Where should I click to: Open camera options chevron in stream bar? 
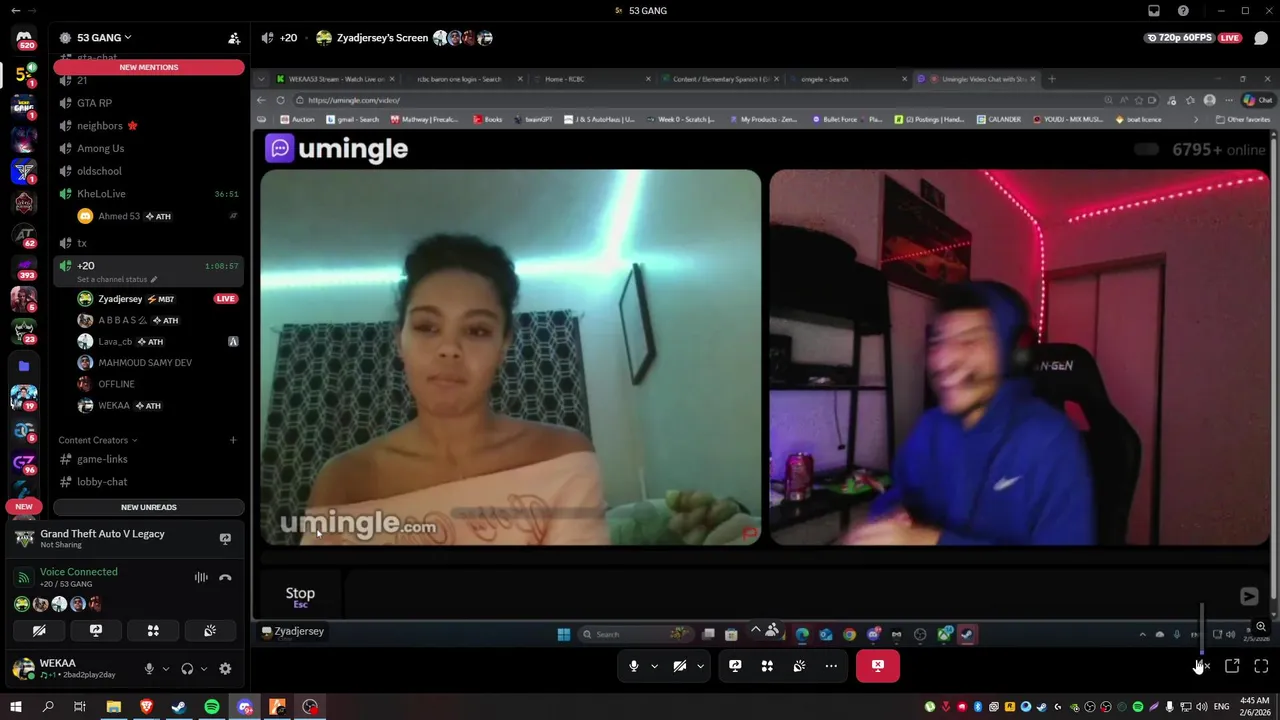click(701, 666)
